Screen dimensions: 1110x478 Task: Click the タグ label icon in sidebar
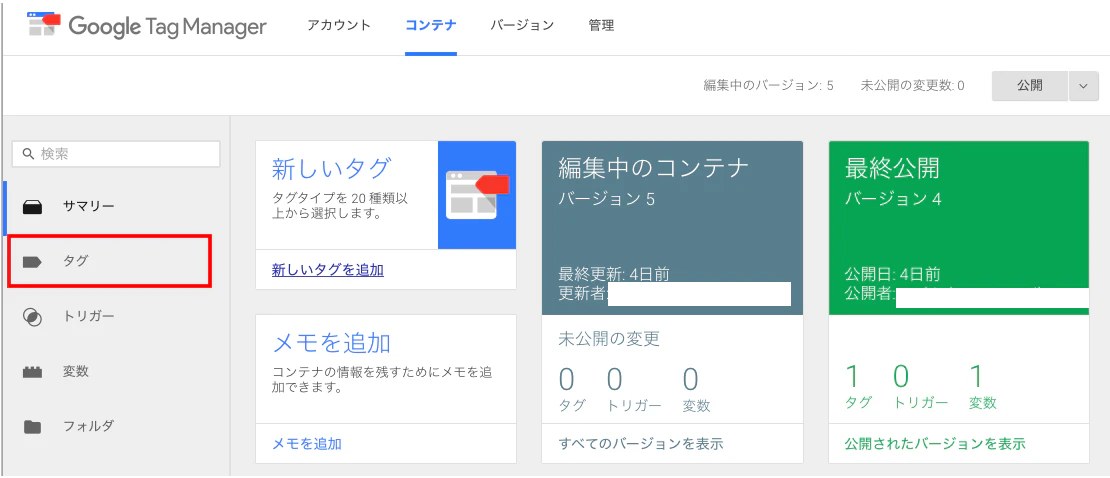pyautogui.click(x=33, y=262)
